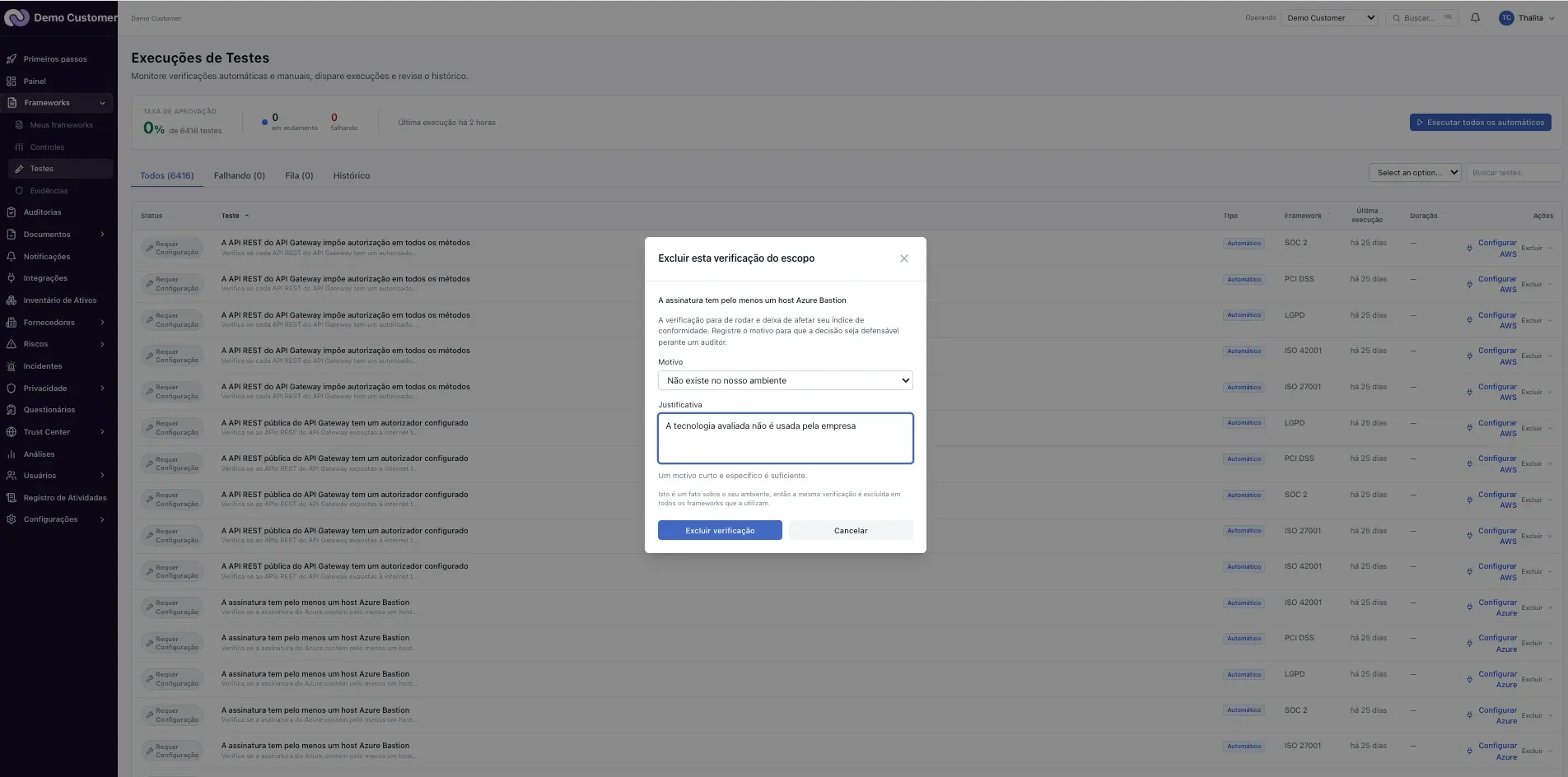The width and height of the screenshot is (1568, 777).
Task: Click the top bar Buscar search box
Action: [x=1422, y=17]
